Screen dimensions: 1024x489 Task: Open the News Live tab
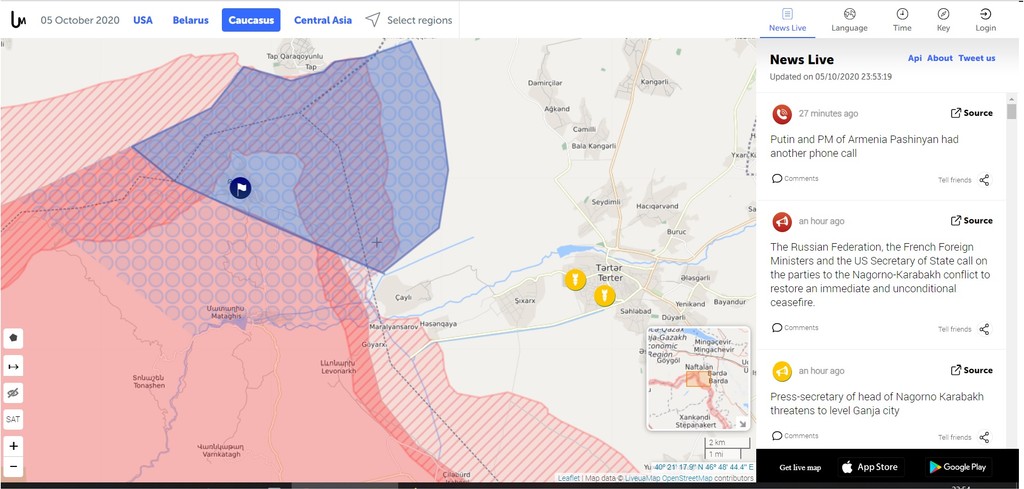[x=787, y=20]
